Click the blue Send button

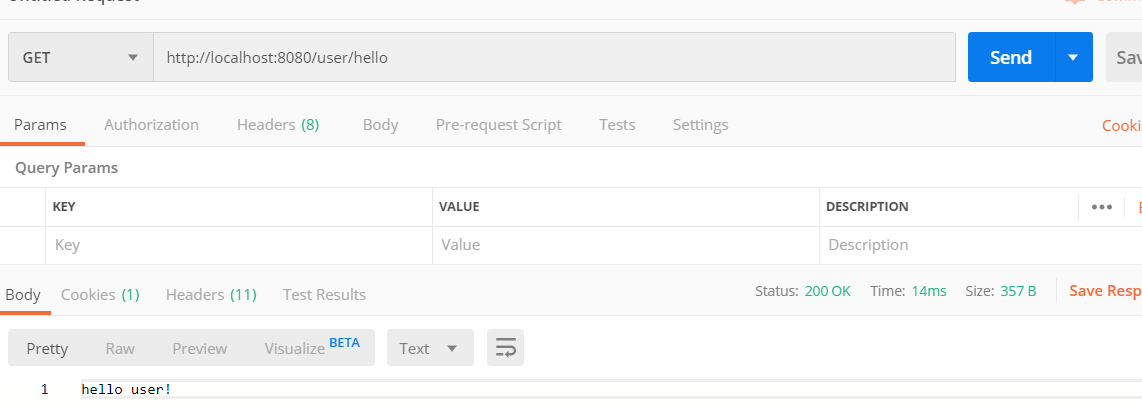(1010, 58)
